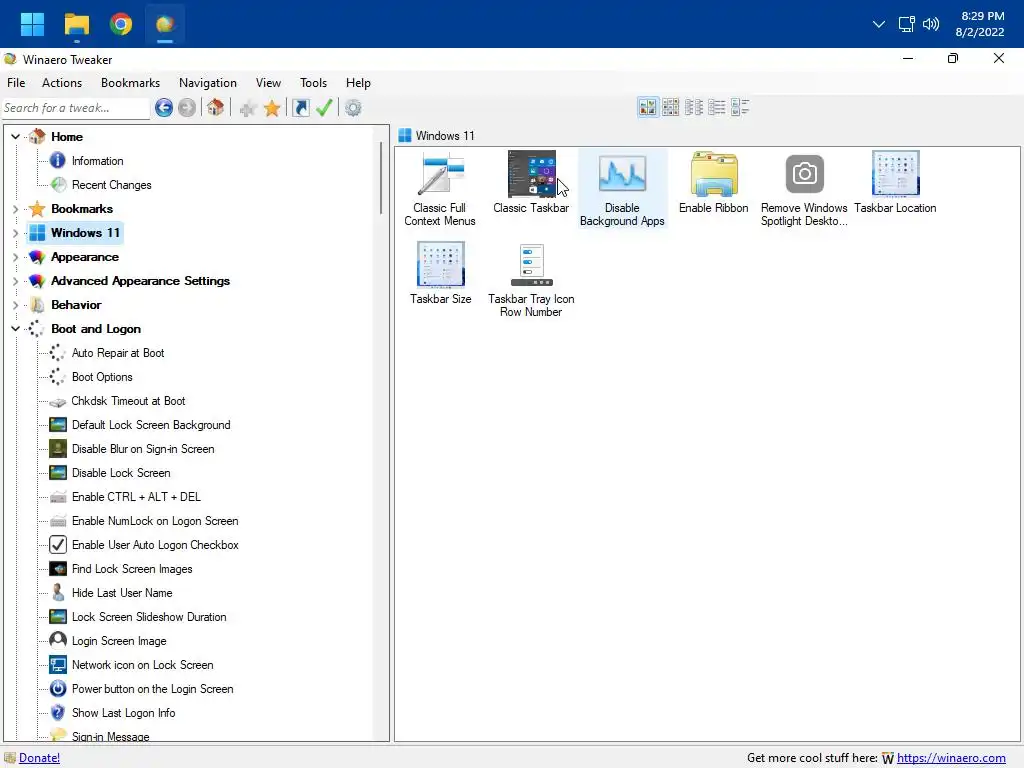Open the Classic Full Context Menus tweak
The height and width of the screenshot is (768, 1024).
[x=440, y=189]
